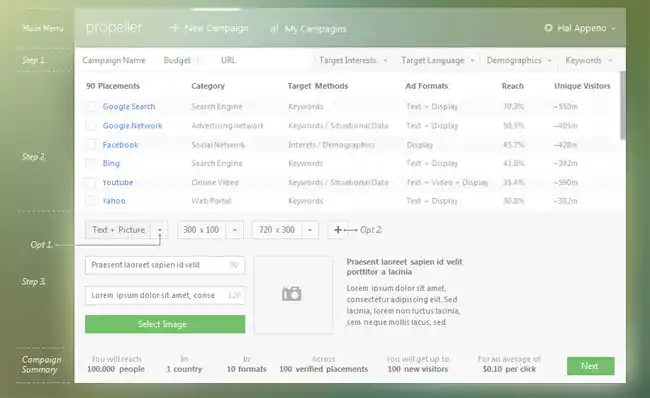Open the Text + Picture format dropdown arrow
Image resolution: width=650 pixels, height=398 pixels.
(160, 230)
